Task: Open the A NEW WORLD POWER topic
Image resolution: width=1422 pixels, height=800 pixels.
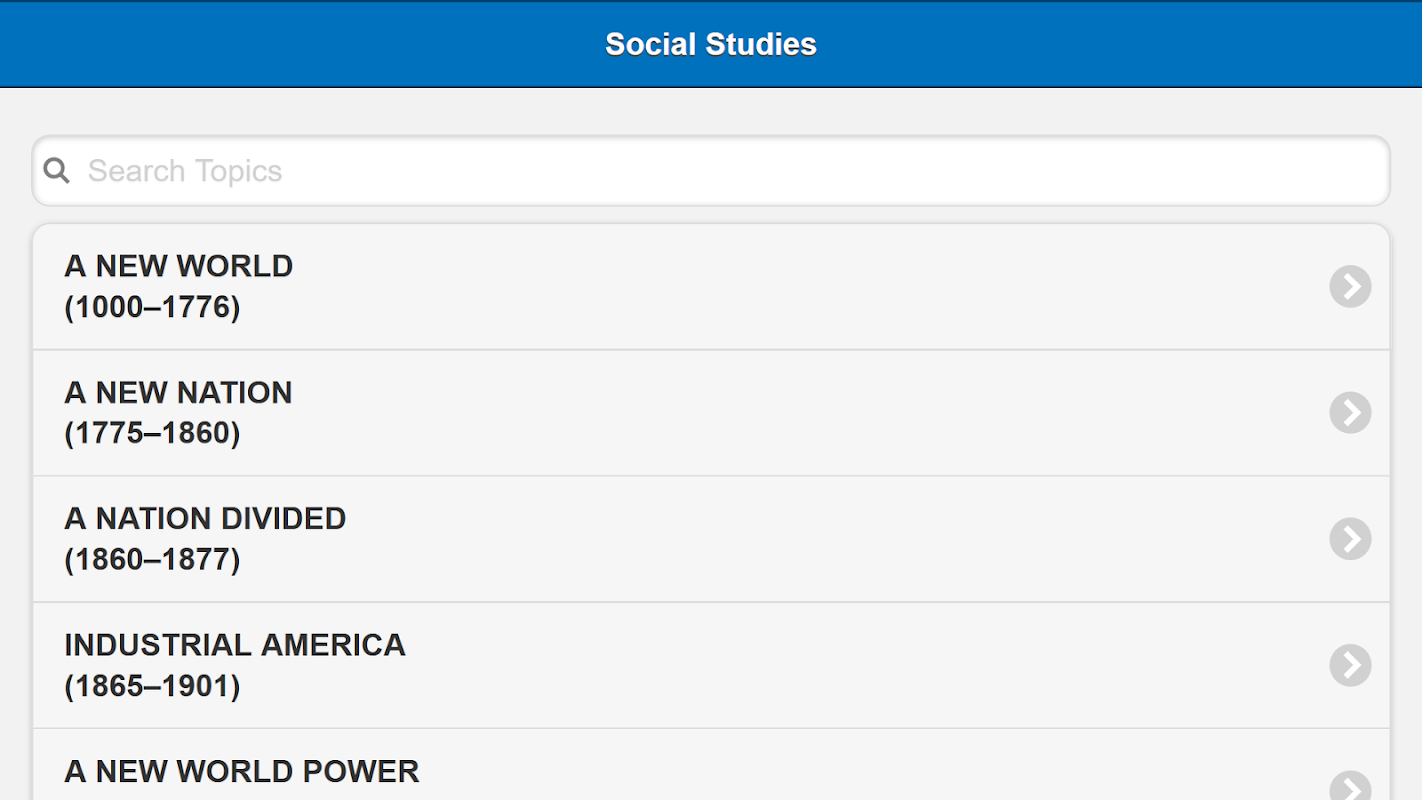Action: (242, 771)
